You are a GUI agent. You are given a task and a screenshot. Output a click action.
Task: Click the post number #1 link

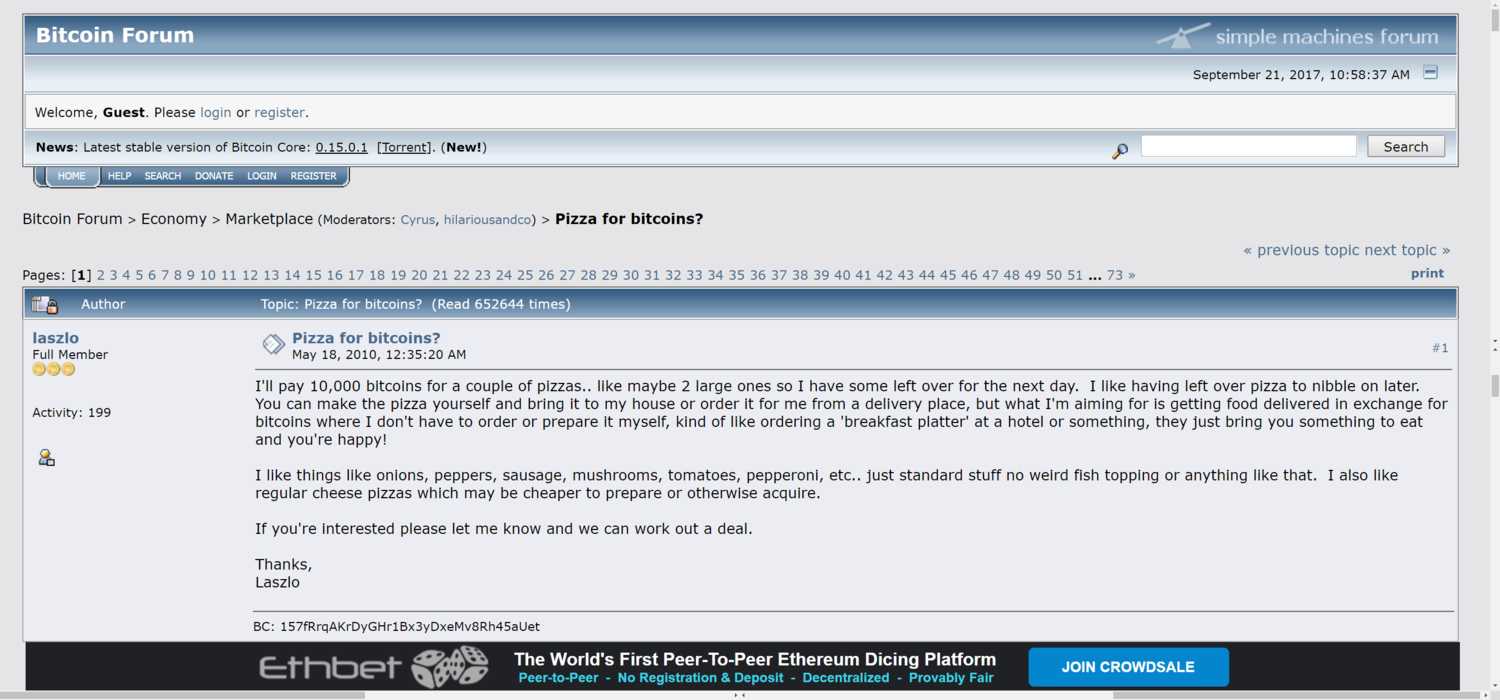point(1440,348)
